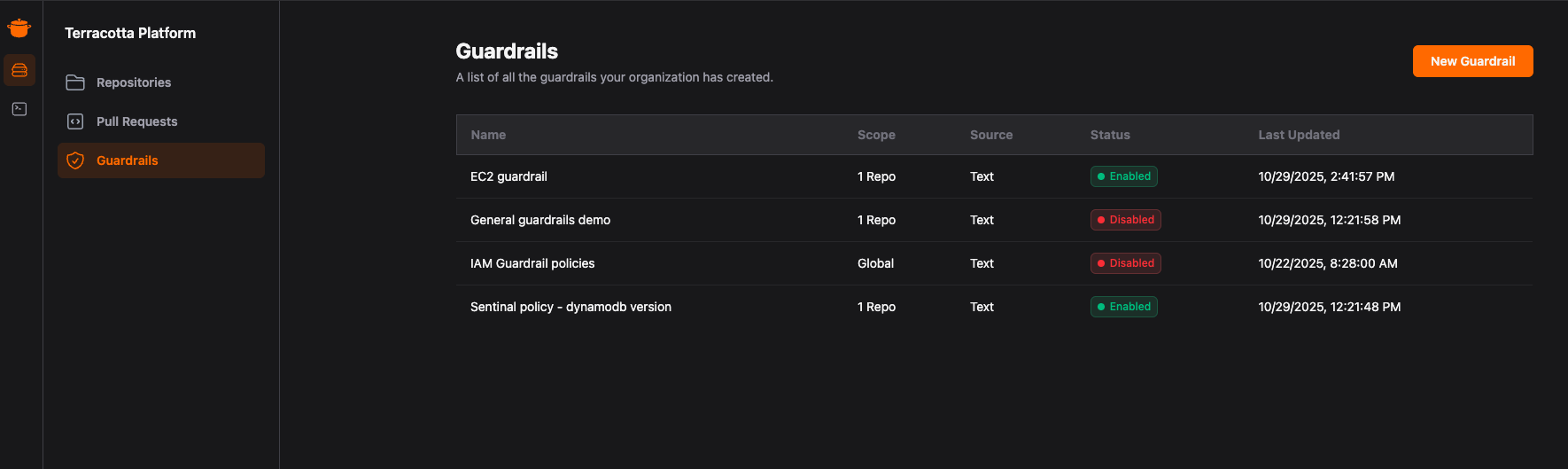Select the orange stack icon in left rail
The height and width of the screenshot is (469, 1568).
tap(19, 70)
